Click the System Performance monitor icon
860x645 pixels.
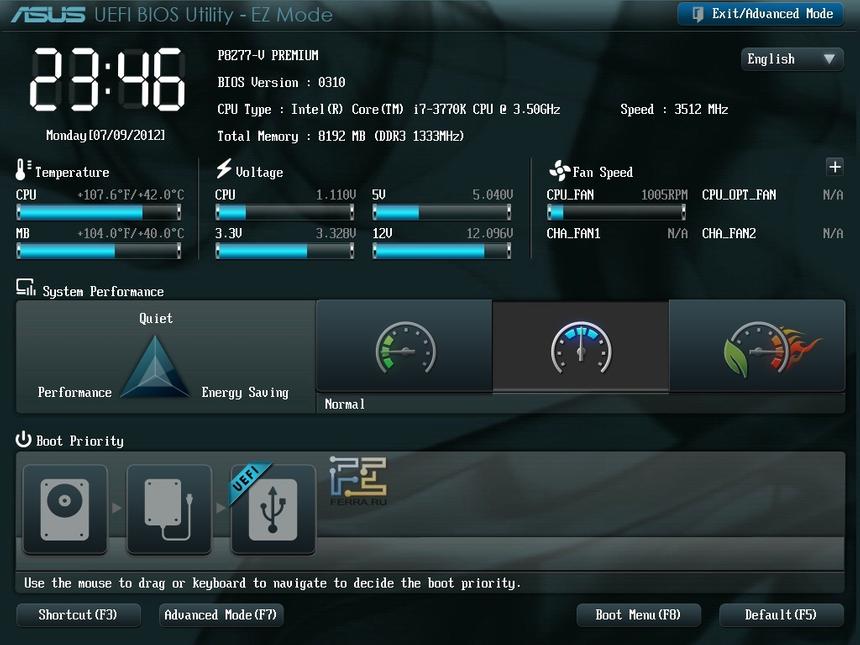coord(26,289)
